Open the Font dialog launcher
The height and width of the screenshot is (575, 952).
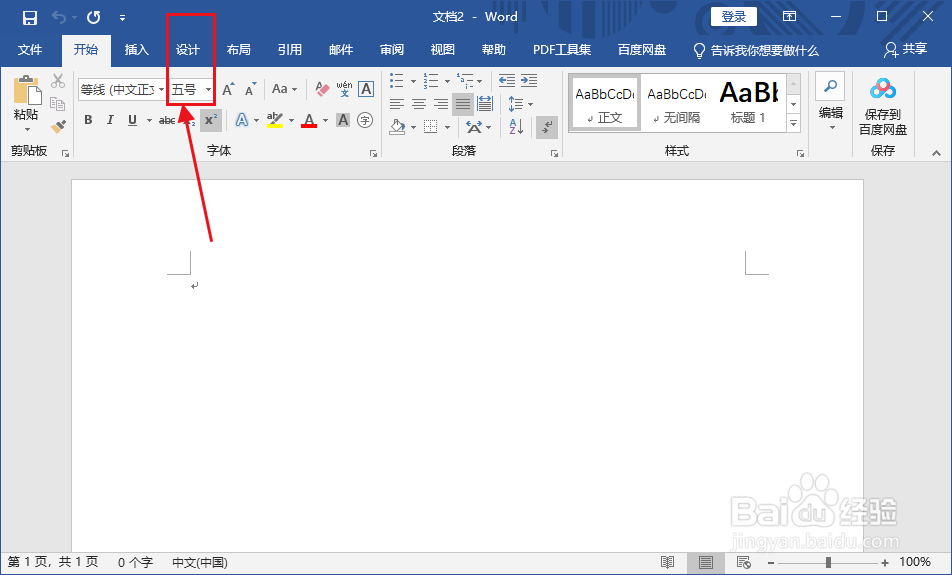point(373,154)
